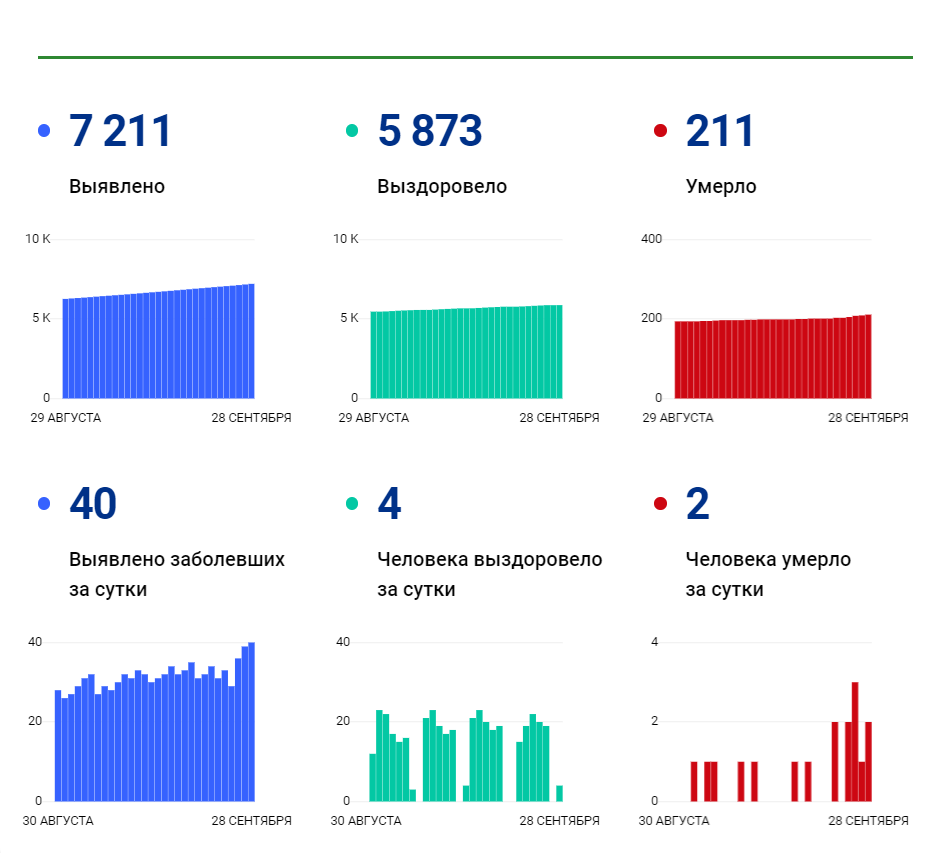The height and width of the screenshot is (853, 939).
Task: Click the last blue bar in daily detected chart
Action: point(252,722)
